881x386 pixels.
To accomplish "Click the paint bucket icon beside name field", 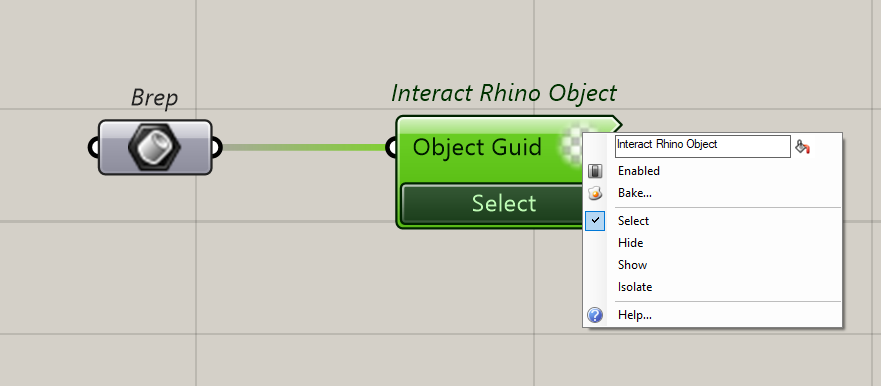I will 803,147.
